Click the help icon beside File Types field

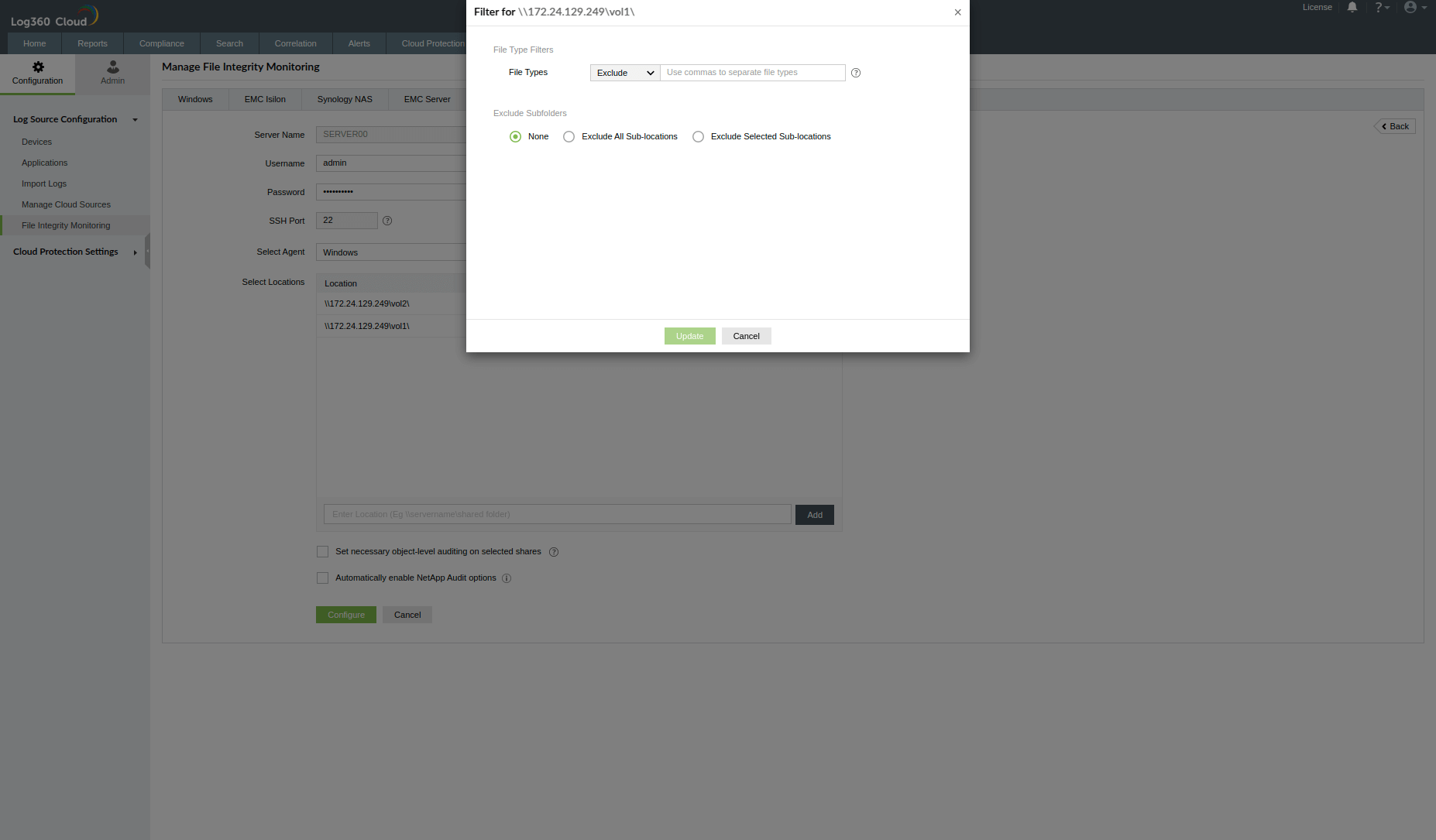point(855,73)
